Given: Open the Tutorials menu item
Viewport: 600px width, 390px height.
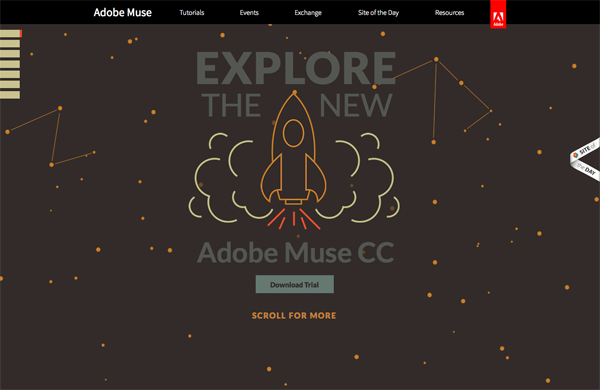Looking at the screenshot, I should coord(192,13).
